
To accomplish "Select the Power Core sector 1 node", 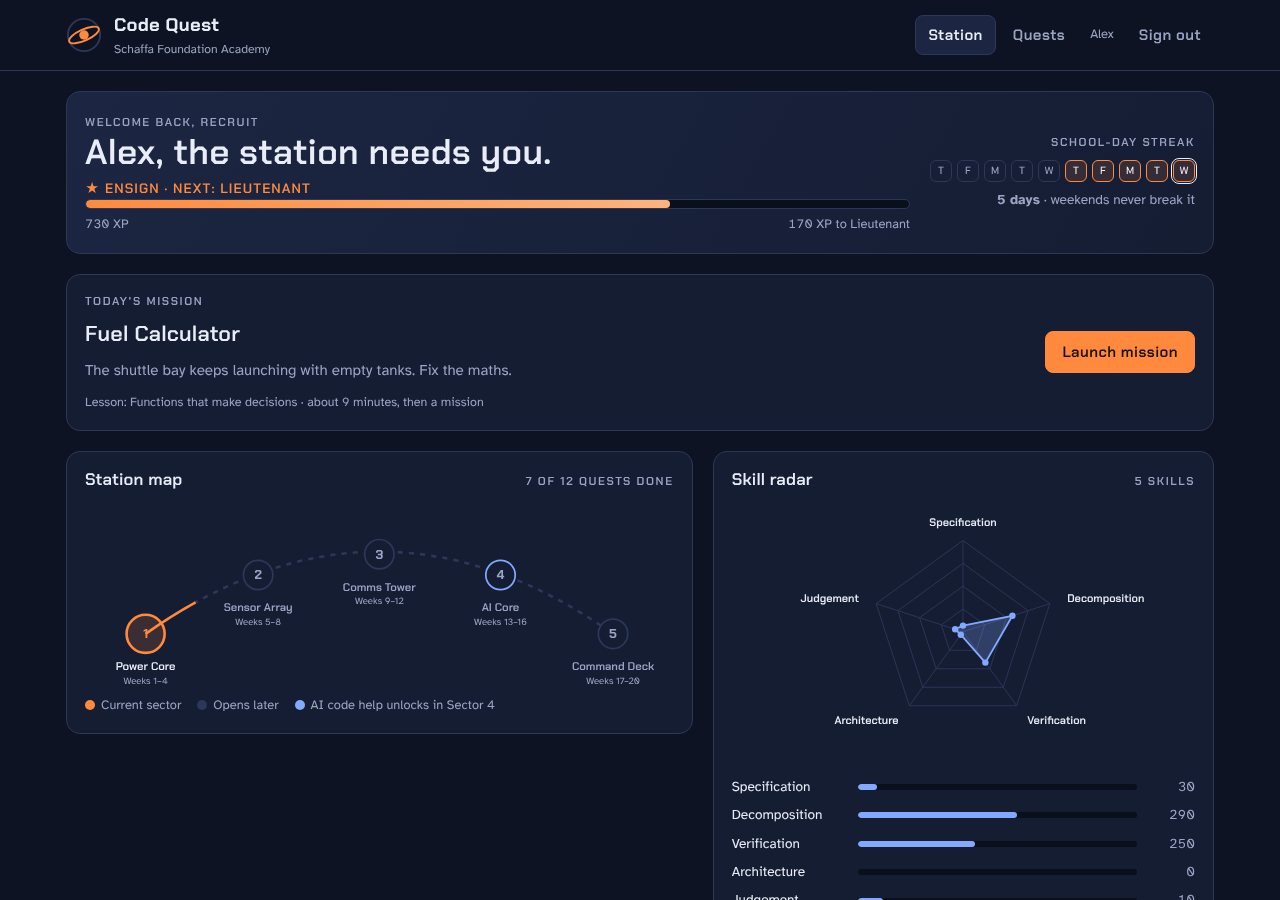I will click(x=146, y=633).
